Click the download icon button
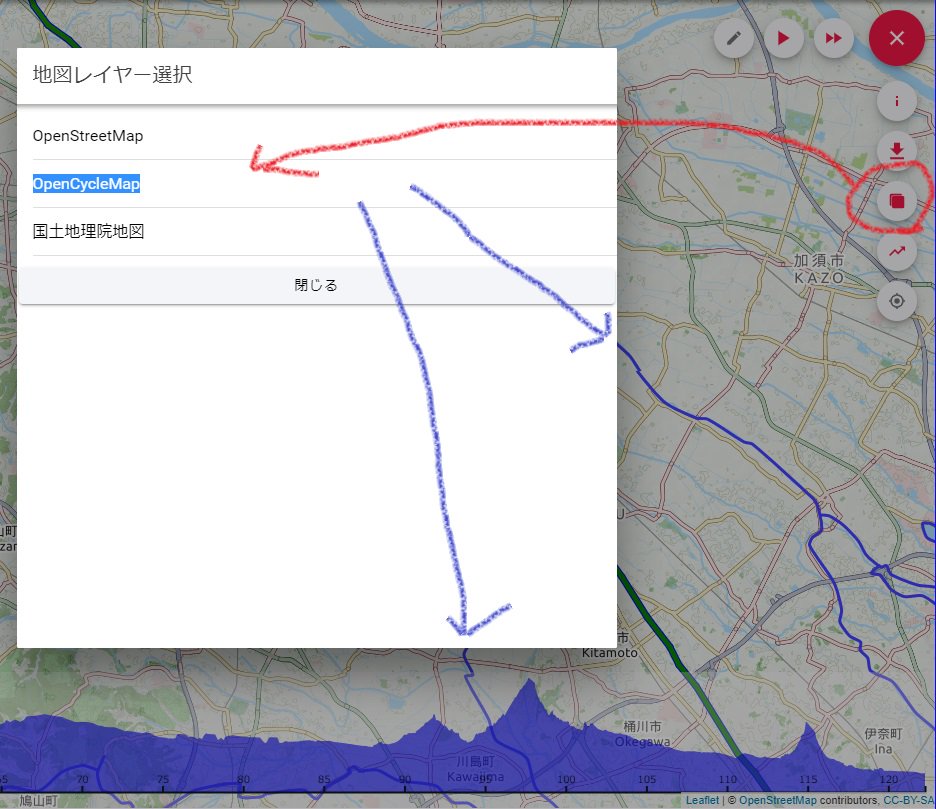 pyautogui.click(x=897, y=150)
